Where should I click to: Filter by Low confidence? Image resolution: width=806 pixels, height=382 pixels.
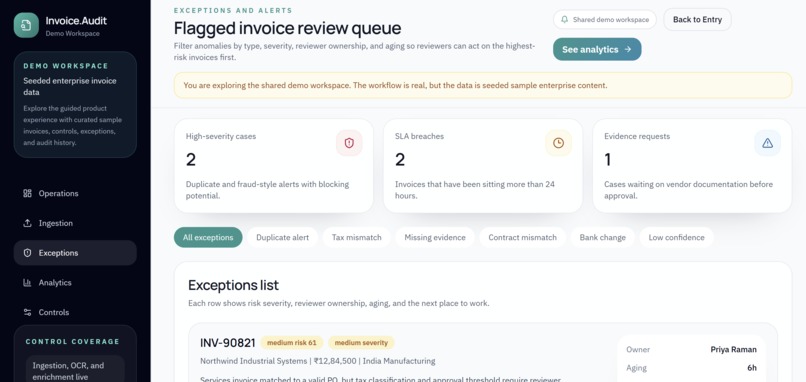(676, 238)
